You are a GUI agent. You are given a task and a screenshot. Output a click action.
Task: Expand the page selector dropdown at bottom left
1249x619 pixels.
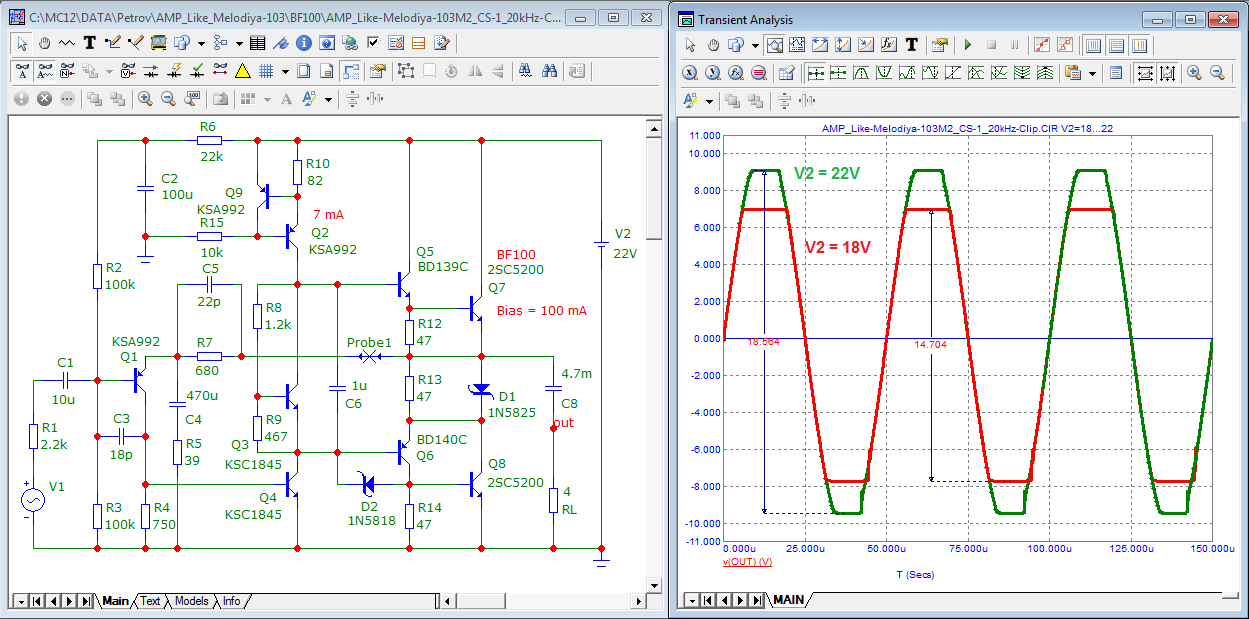19,601
